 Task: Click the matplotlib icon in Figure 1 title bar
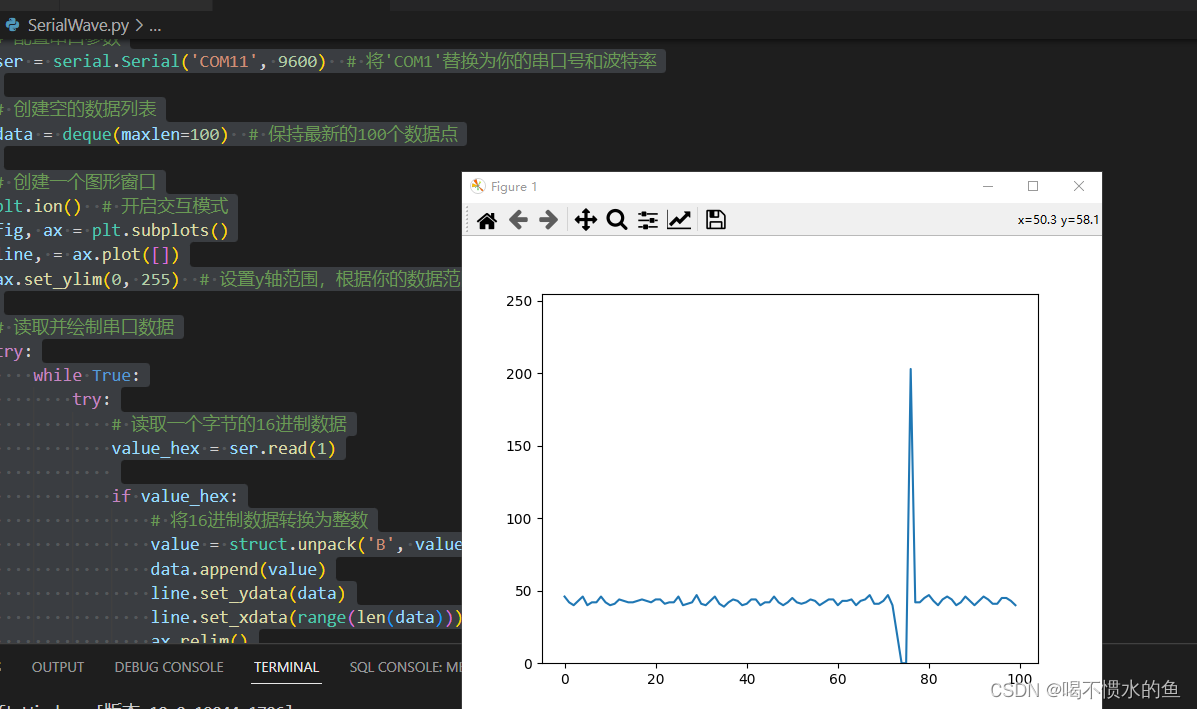[x=478, y=186]
